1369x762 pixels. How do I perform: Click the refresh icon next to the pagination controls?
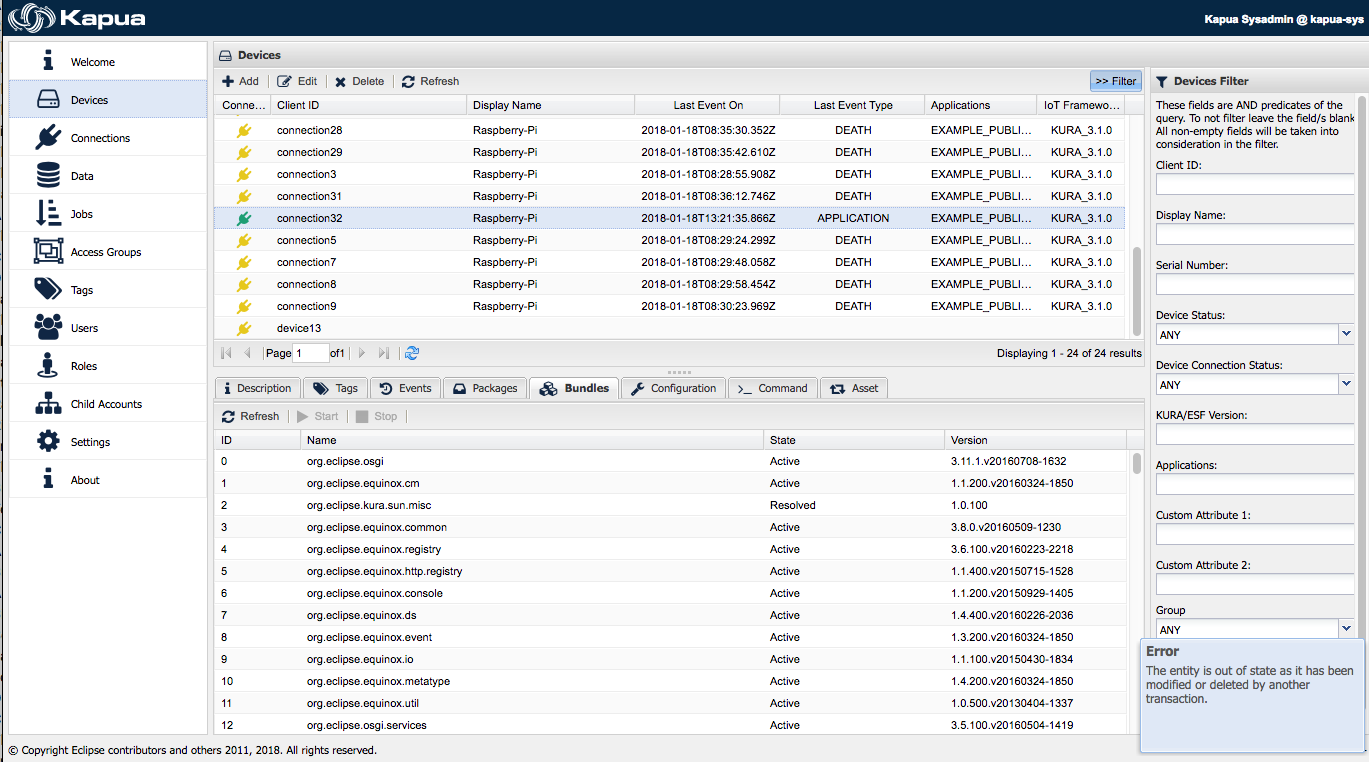(x=410, y=352)
